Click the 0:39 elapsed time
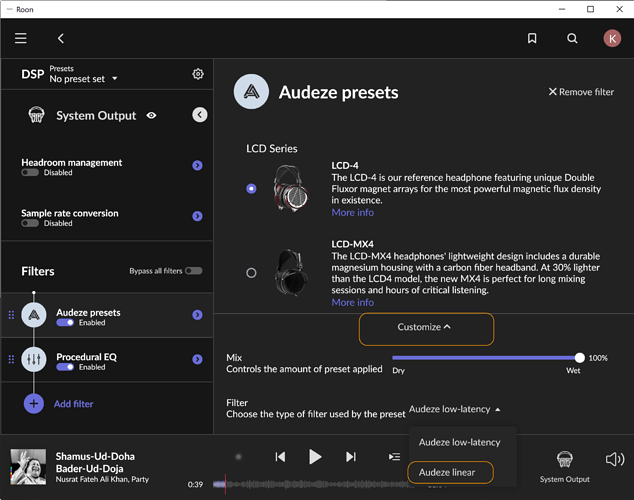 point(195,484)
